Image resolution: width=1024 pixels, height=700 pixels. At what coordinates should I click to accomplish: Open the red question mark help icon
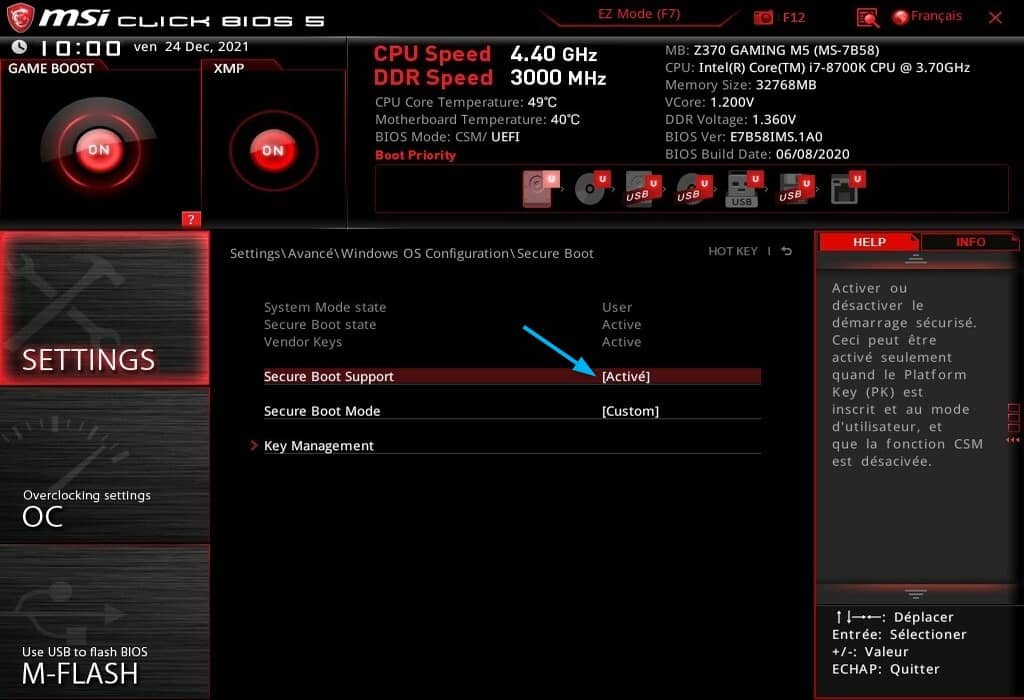pos(191,219)
